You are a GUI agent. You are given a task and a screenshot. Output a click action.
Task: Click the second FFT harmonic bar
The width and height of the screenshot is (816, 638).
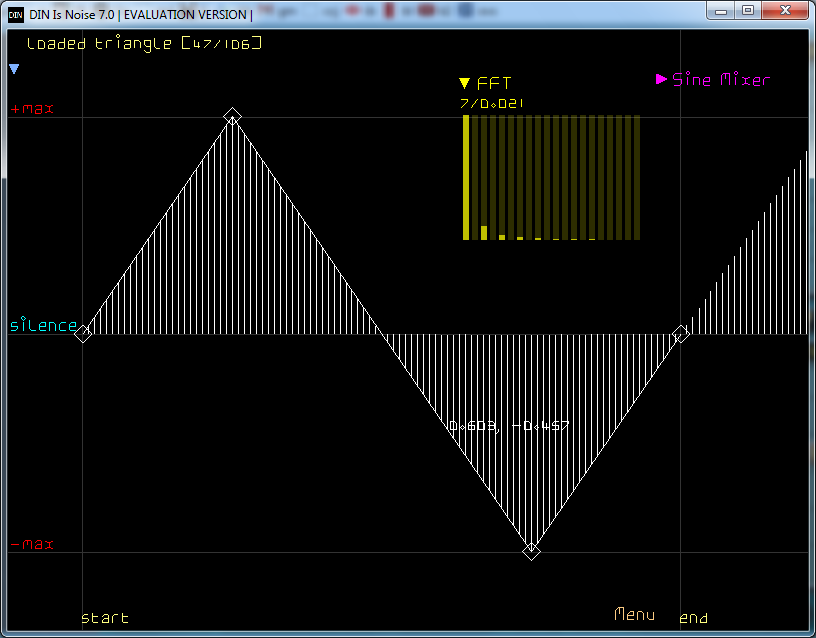click(484, 233)
